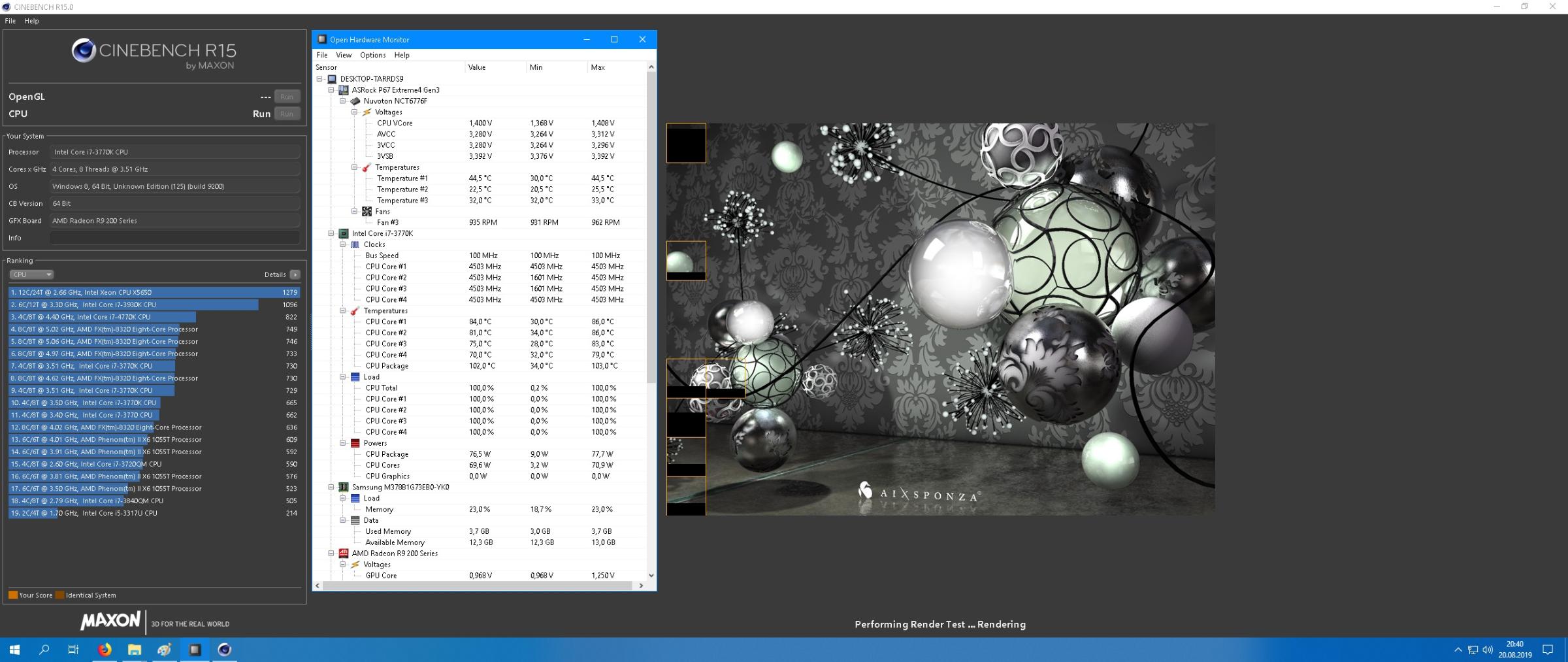Screen dimensions: 1568x662
Task: Click the Run button next to OpenGL
Action: coord(287,97)
